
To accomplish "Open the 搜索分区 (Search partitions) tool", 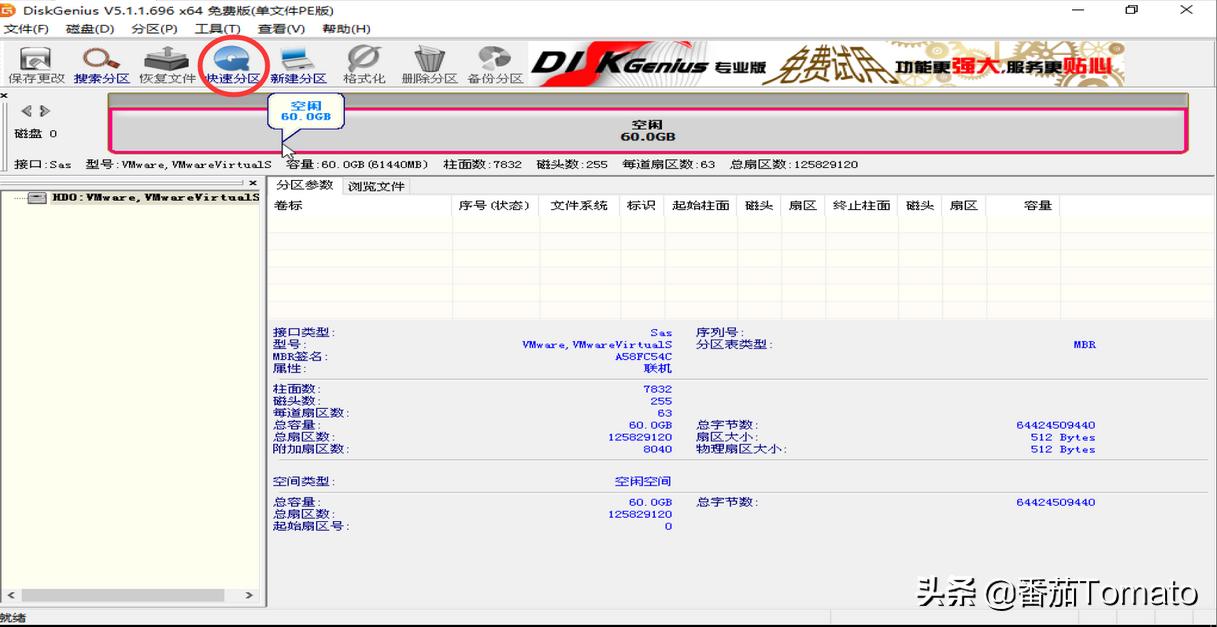I will pyautogui.click(x=102, y=65).
